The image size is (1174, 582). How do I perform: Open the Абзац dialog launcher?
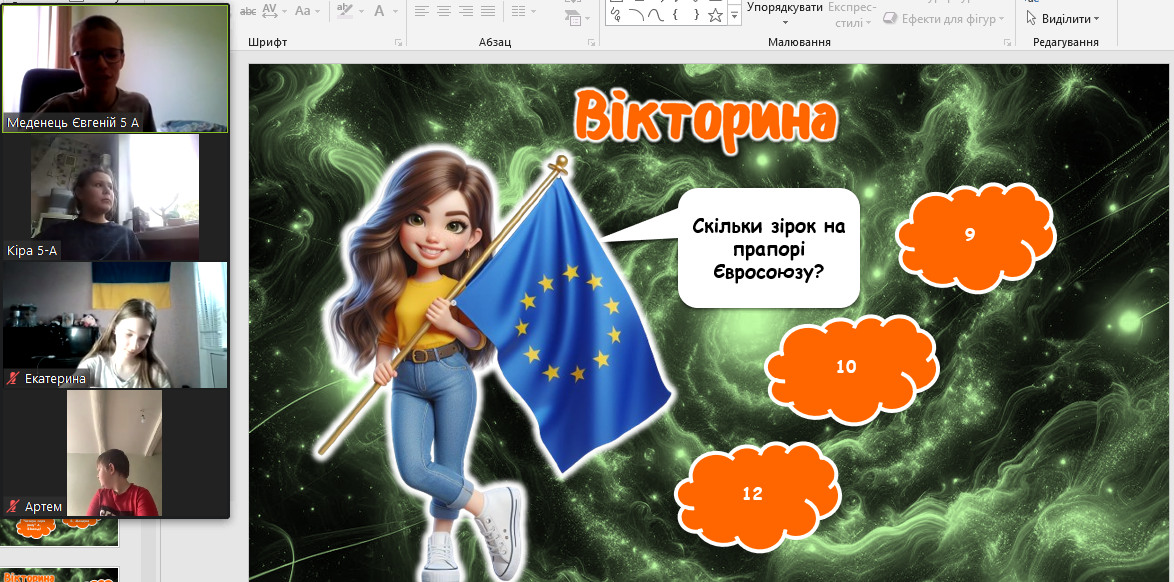pos(591,43)
